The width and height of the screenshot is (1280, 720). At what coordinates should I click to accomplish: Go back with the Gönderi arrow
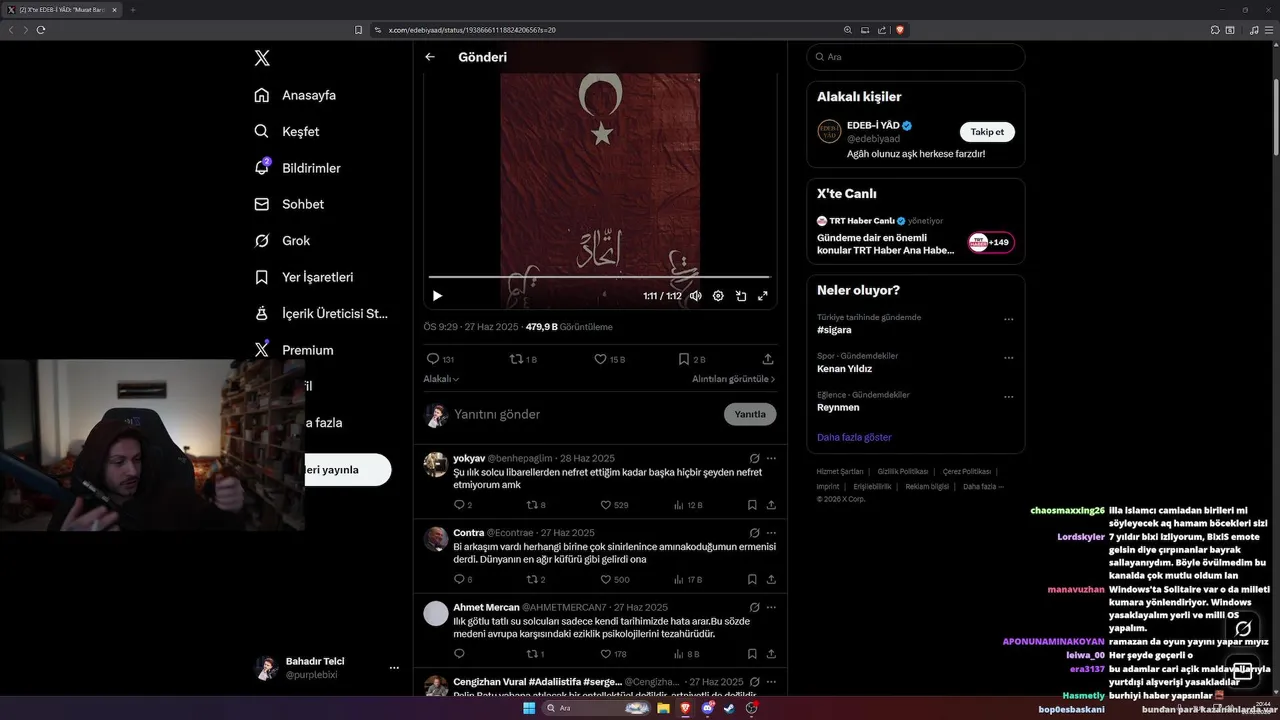tap(430, 57)
